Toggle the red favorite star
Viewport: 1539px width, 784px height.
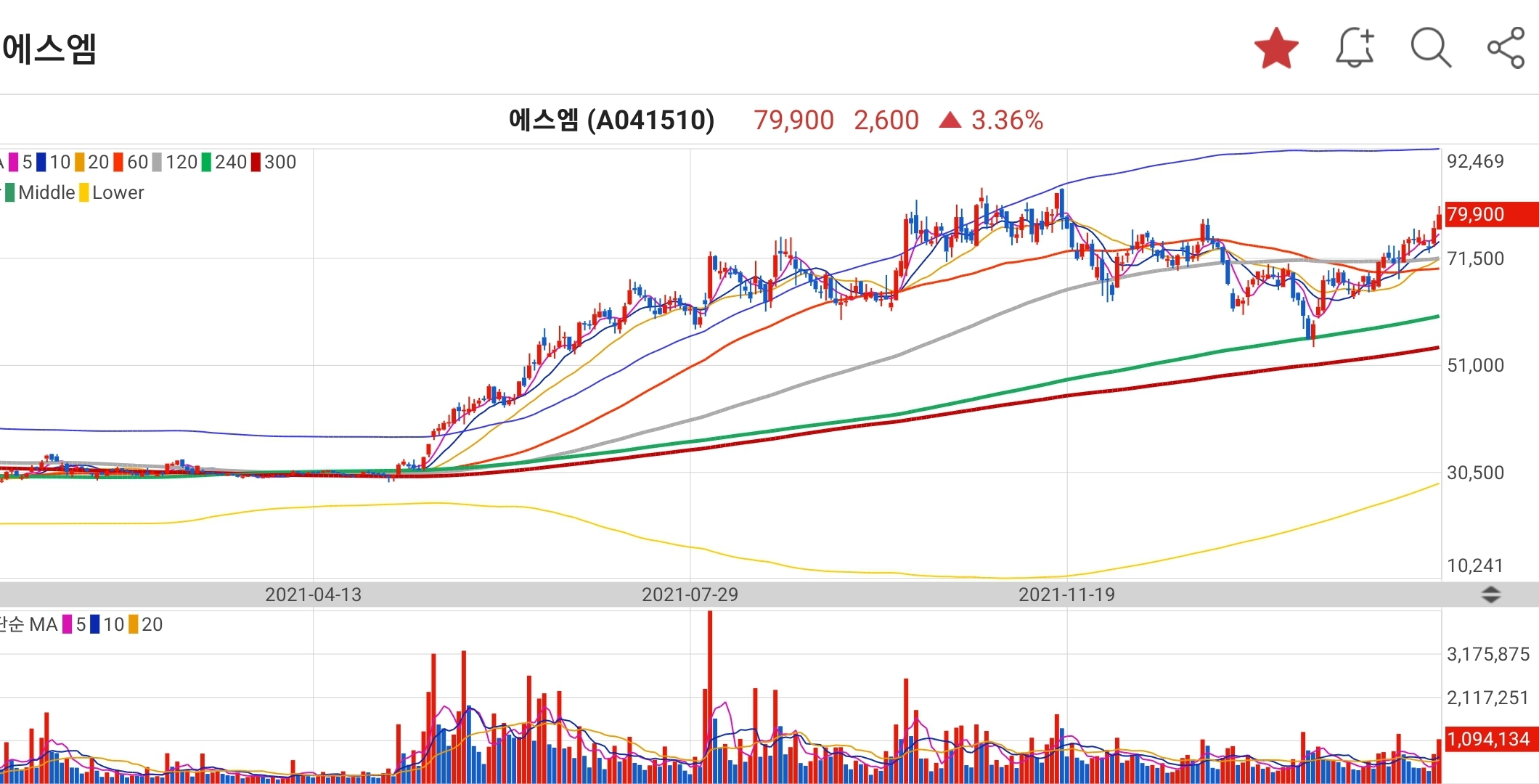pyautogui.click(x=1276, y=49)
